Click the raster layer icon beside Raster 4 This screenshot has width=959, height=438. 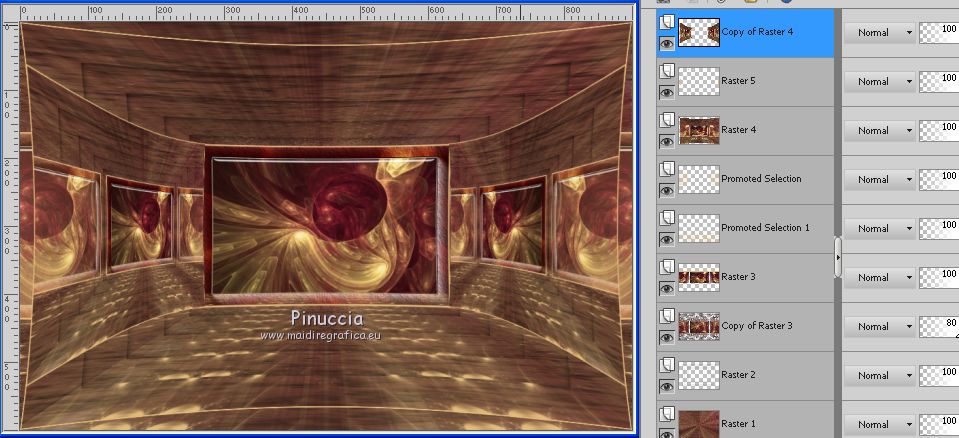[x=667, y=121]
